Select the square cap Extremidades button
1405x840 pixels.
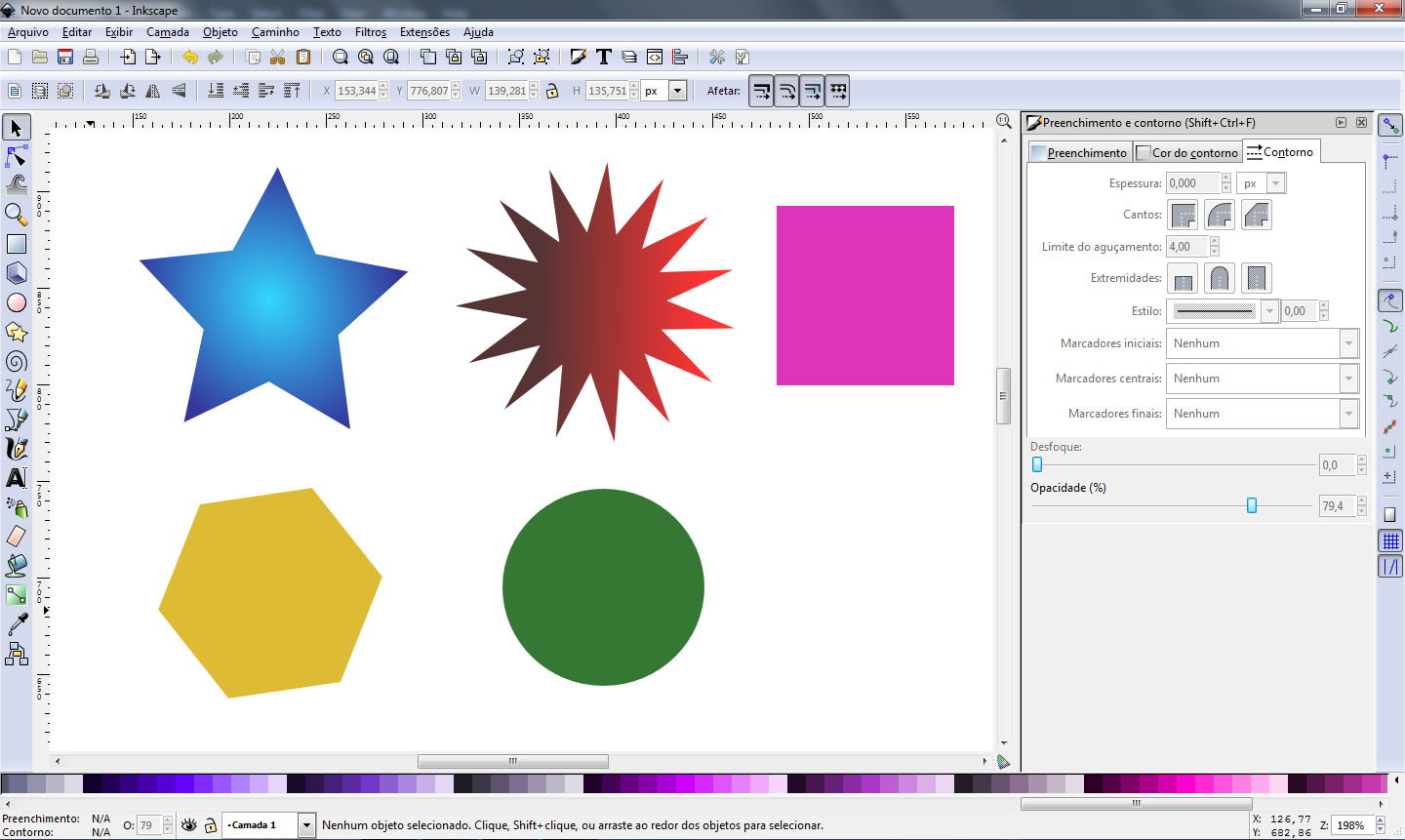pos(1257,278)
